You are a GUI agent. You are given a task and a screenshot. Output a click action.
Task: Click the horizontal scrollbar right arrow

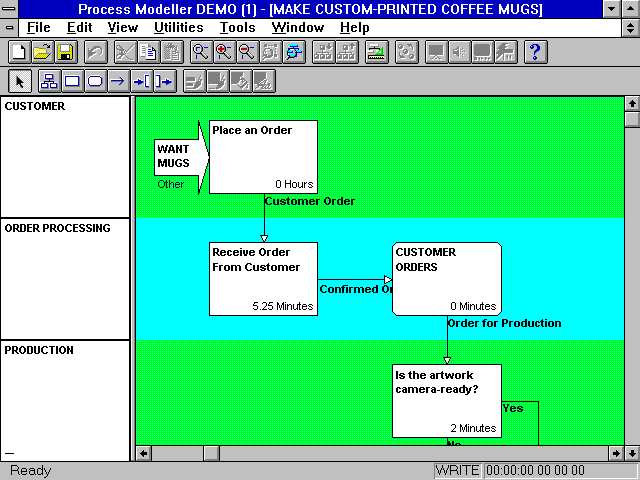point(615,453)
